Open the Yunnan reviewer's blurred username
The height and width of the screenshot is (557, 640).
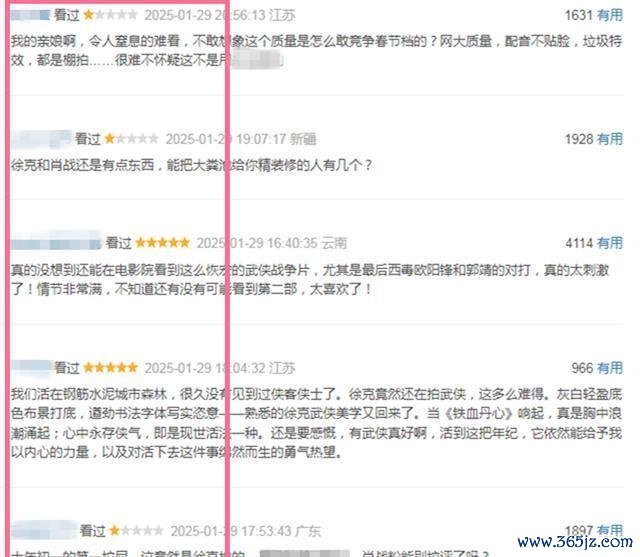coord(56,243)
